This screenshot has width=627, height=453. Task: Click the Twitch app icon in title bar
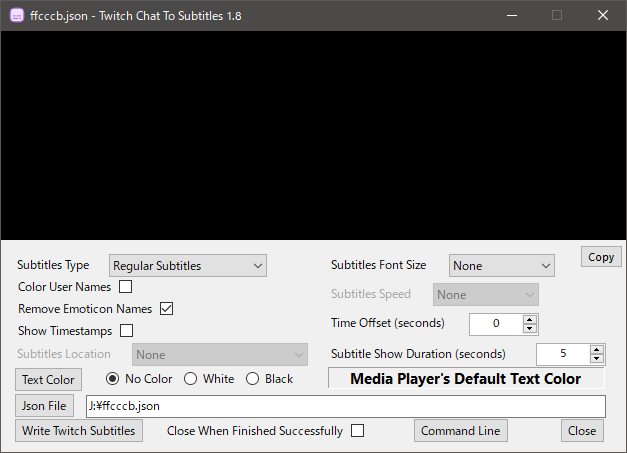tap(17, 16)
